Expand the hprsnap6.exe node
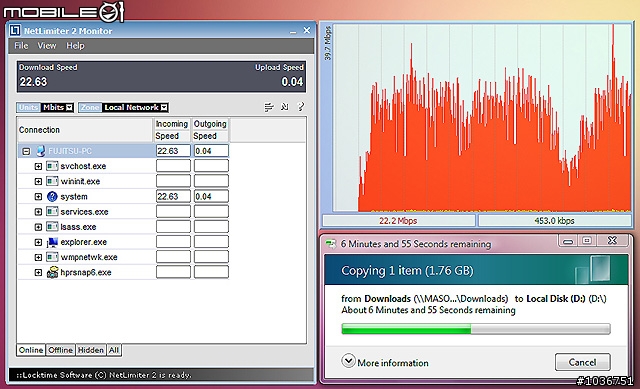Viewport: 640px width, 389px height. coord(38,273)
